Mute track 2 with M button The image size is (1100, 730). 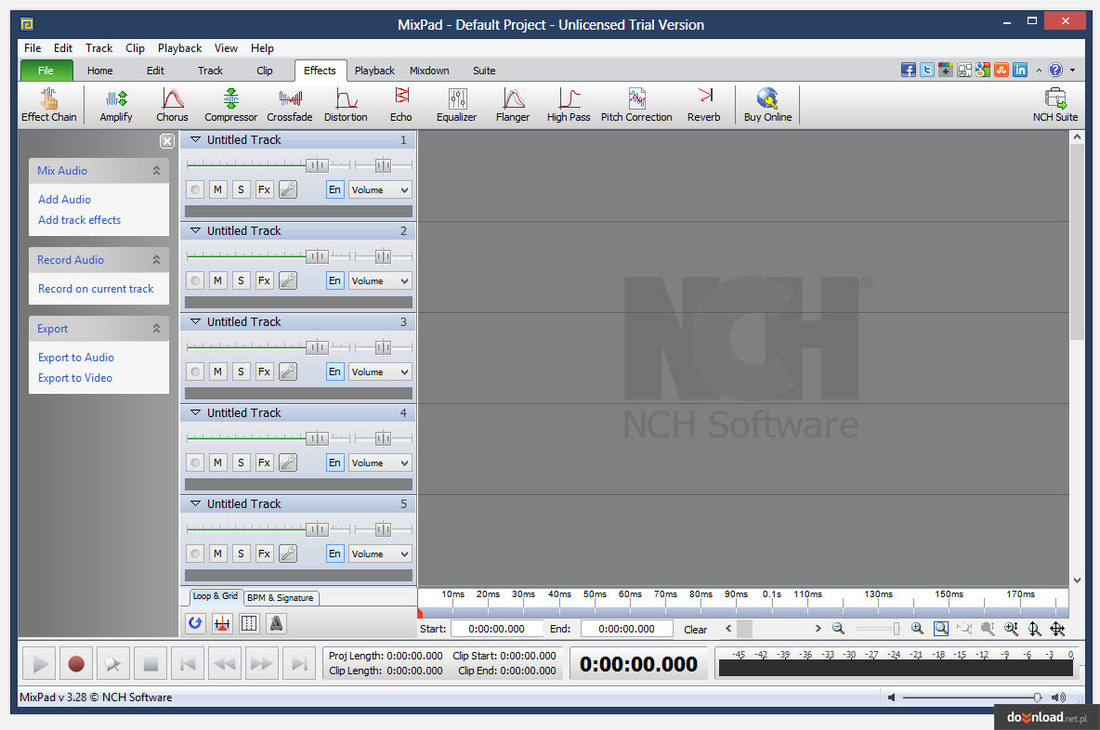[x=218, y=280]
